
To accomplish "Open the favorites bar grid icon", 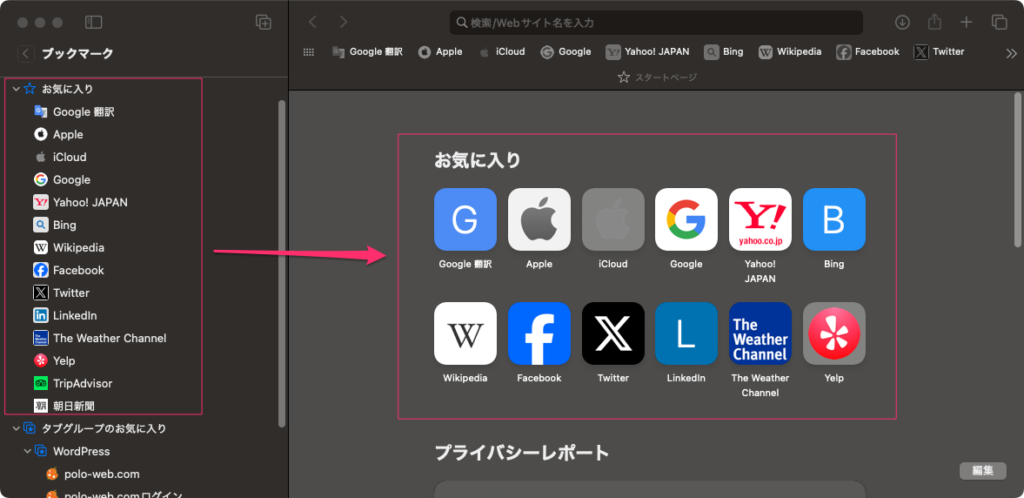I will (x=308, y=52).
